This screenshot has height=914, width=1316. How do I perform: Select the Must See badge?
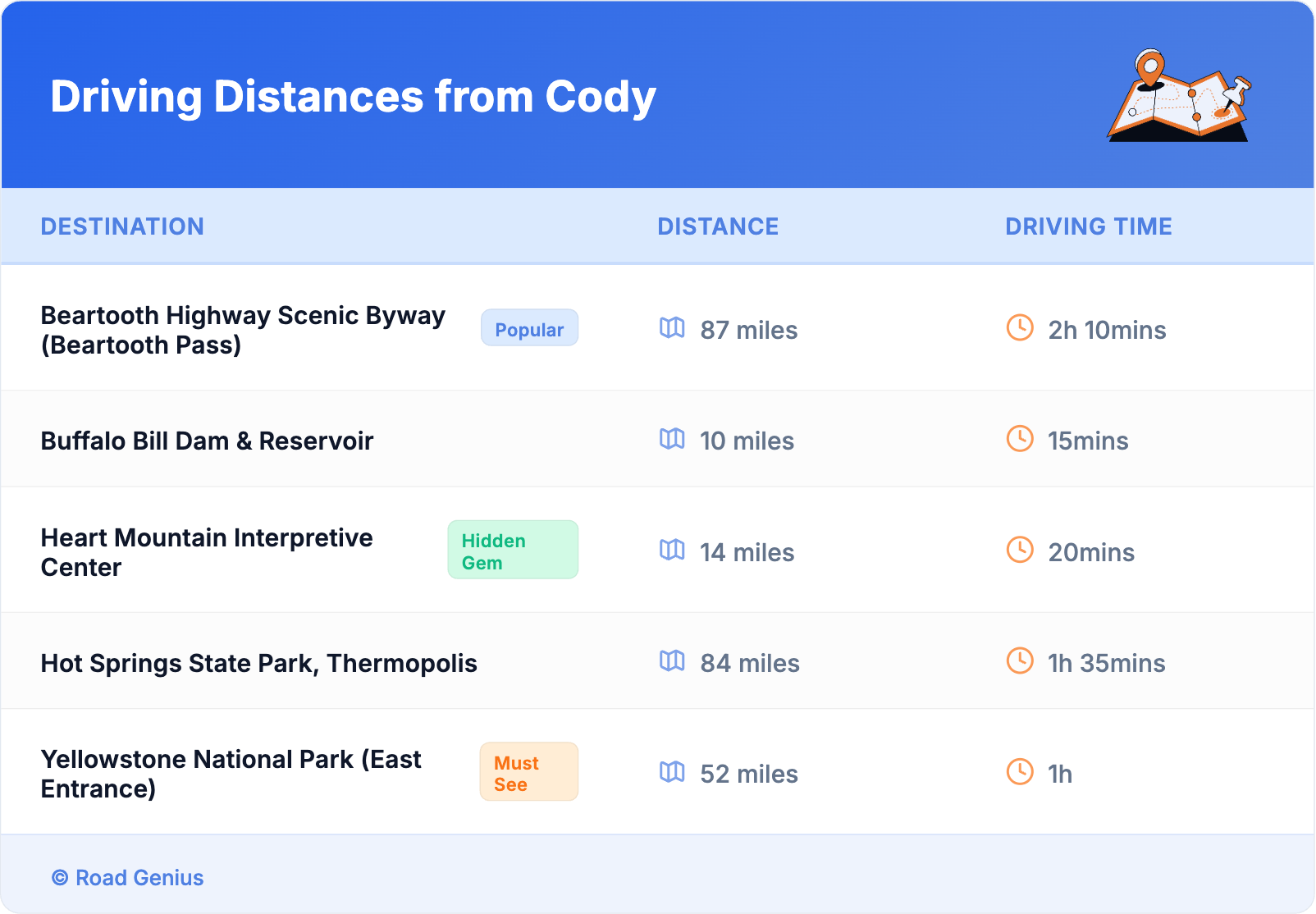(x=529, y=772)
